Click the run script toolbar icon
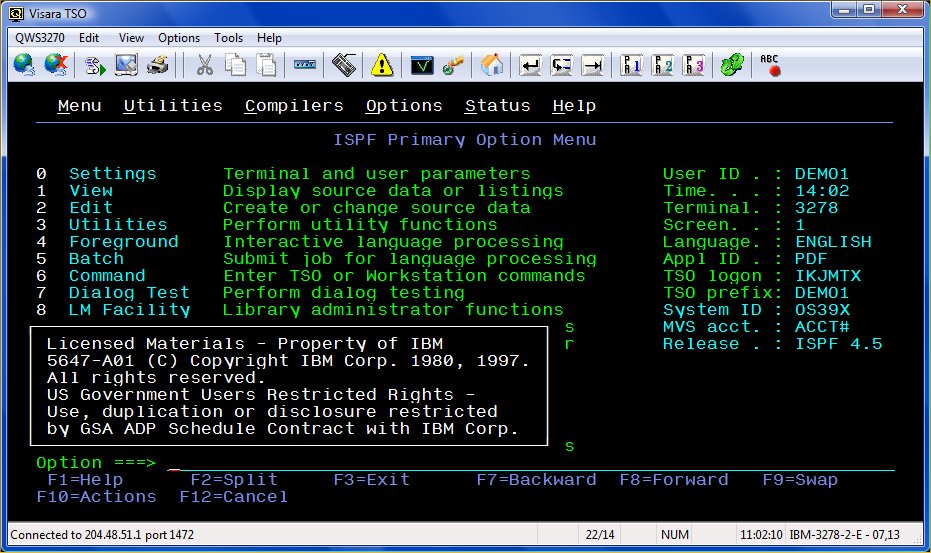The image size is (931, 553). point(94,65)
